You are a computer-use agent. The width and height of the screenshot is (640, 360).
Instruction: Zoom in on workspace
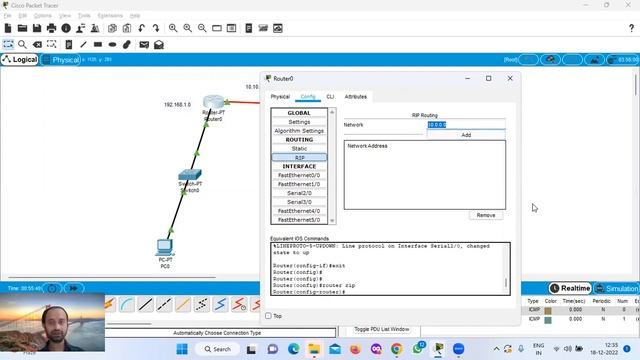(x=173, y=28)
